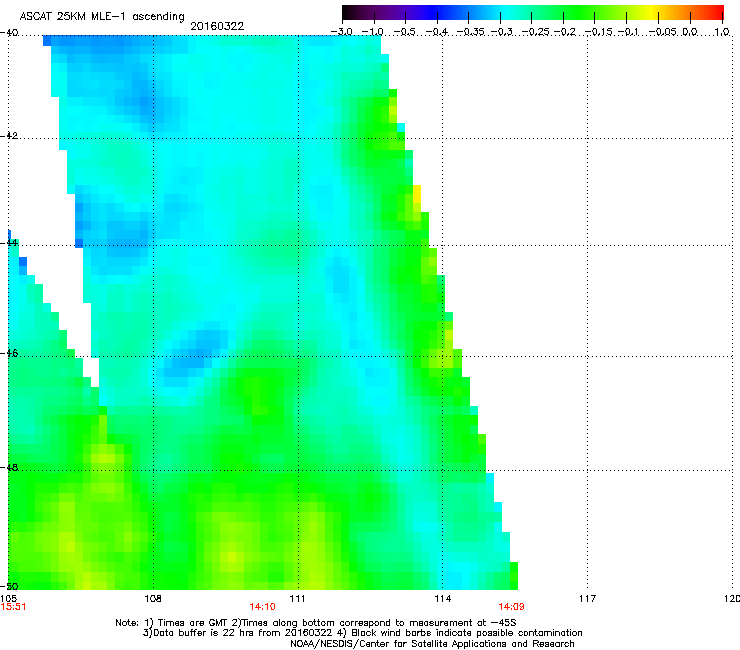Click the red color bar segment
Viewport: 740px width, 650px height.
tap(714, 12)
